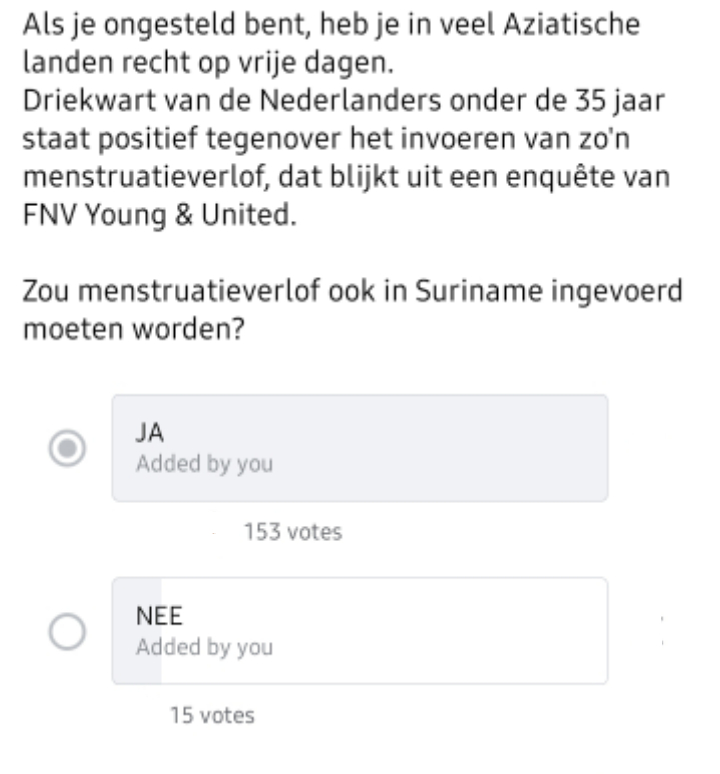Select the NEE radio button

pos(67,631)
